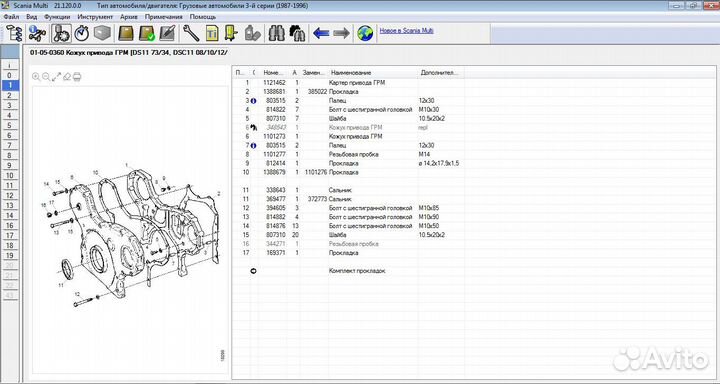
Task: Click the gray package box icon
Action: [102, 33]
